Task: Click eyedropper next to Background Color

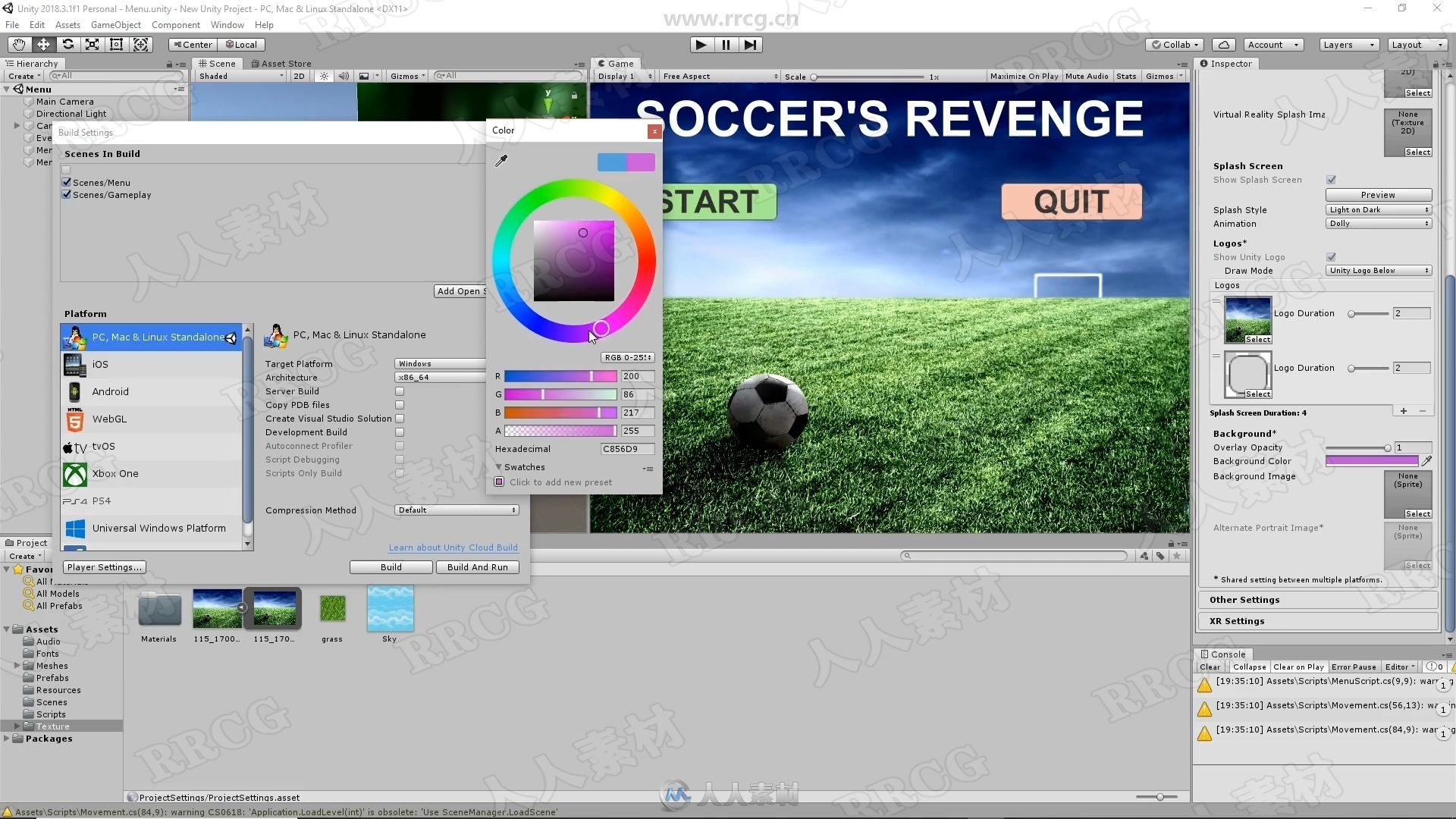Action: (x=1426, y=460)
